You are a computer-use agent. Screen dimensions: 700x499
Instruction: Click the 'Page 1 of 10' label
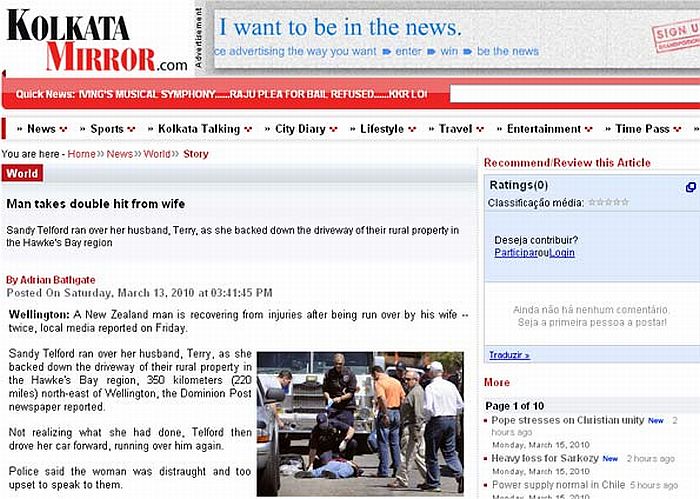[x=514, y=406]
